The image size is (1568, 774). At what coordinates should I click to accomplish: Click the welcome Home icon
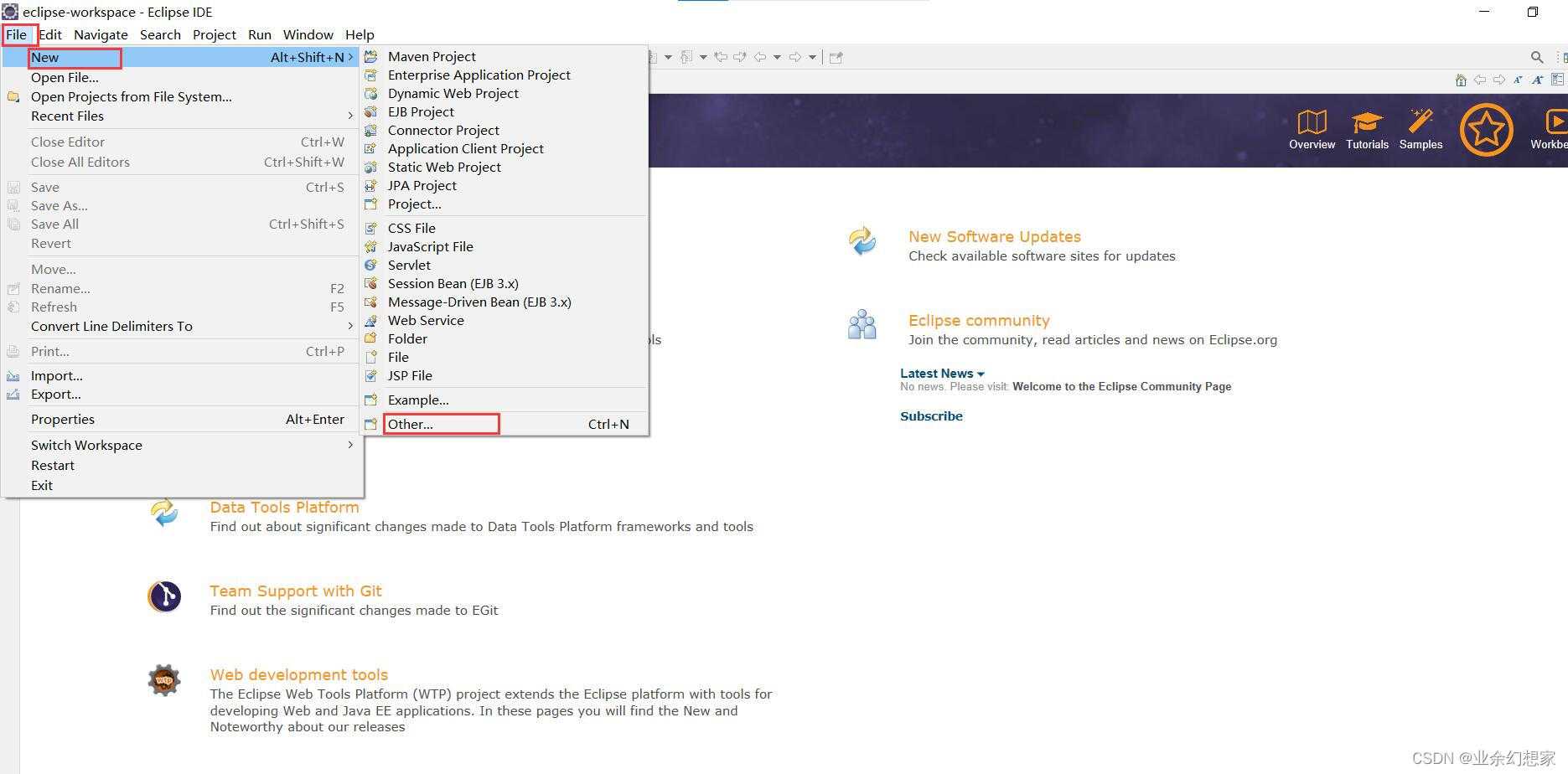pyautogui.click(x=1461, y=80)
